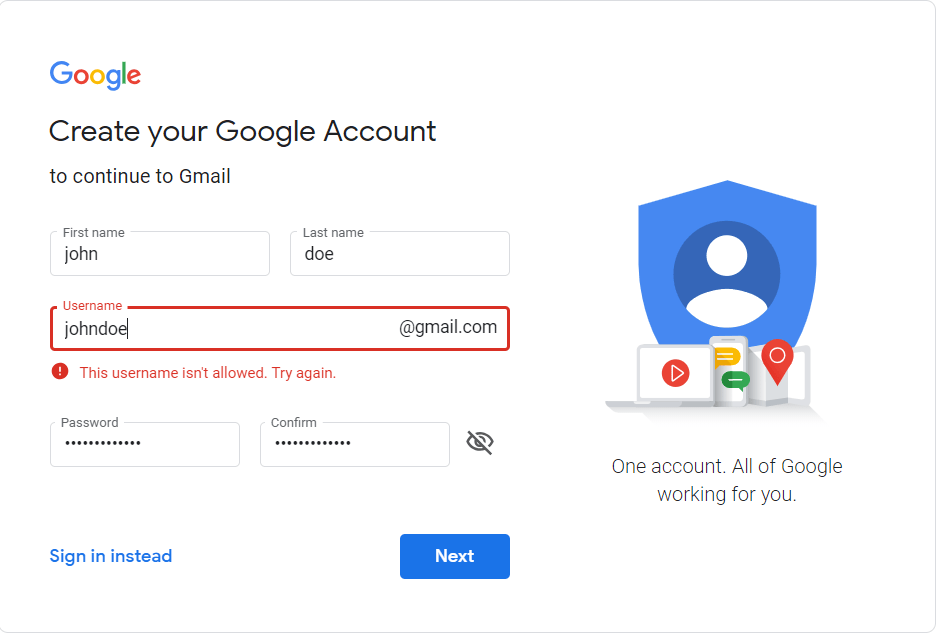
Task: Click the green chat bubble icon
Action: [x=736, y=380]
